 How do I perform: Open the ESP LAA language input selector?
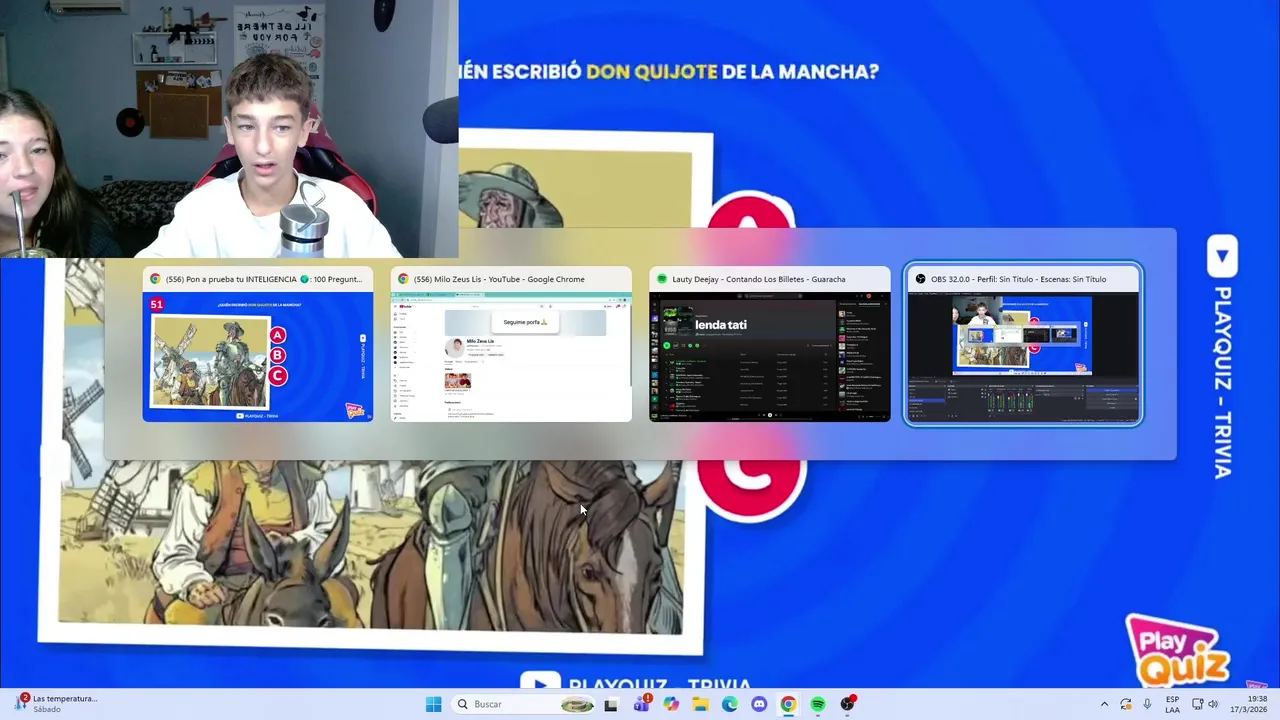pos(1172,704)
